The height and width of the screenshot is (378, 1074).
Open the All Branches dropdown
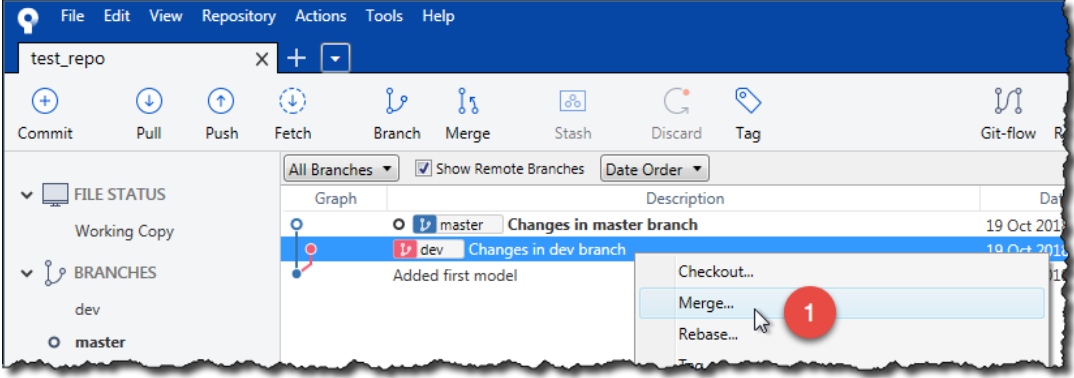[341, 169]
